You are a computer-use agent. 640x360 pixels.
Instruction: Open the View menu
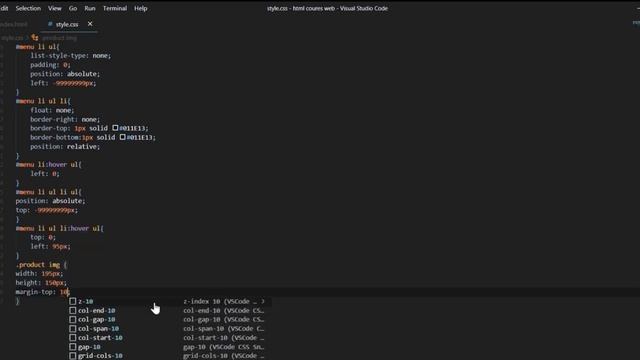click(x=55, y=8)
